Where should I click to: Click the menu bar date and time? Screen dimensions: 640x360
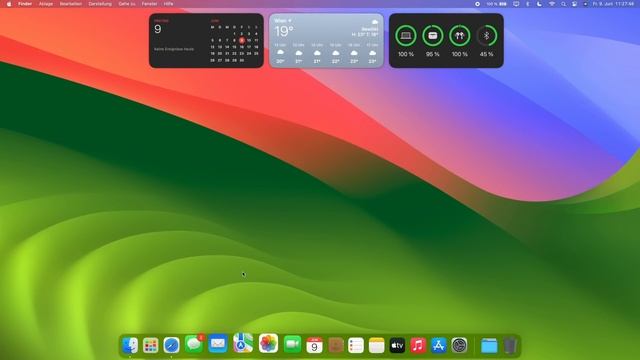click(613, 4)
